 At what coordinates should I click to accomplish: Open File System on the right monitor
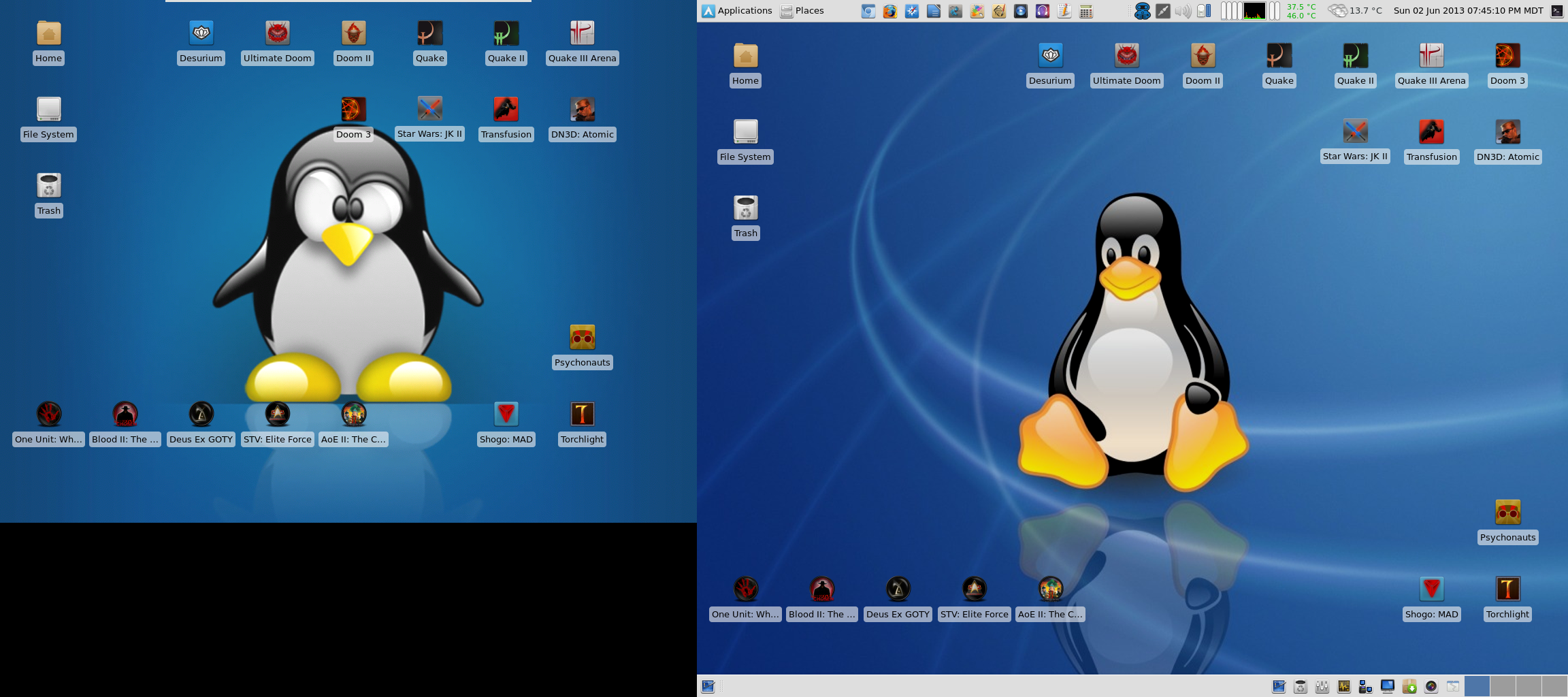click(746, 142)
